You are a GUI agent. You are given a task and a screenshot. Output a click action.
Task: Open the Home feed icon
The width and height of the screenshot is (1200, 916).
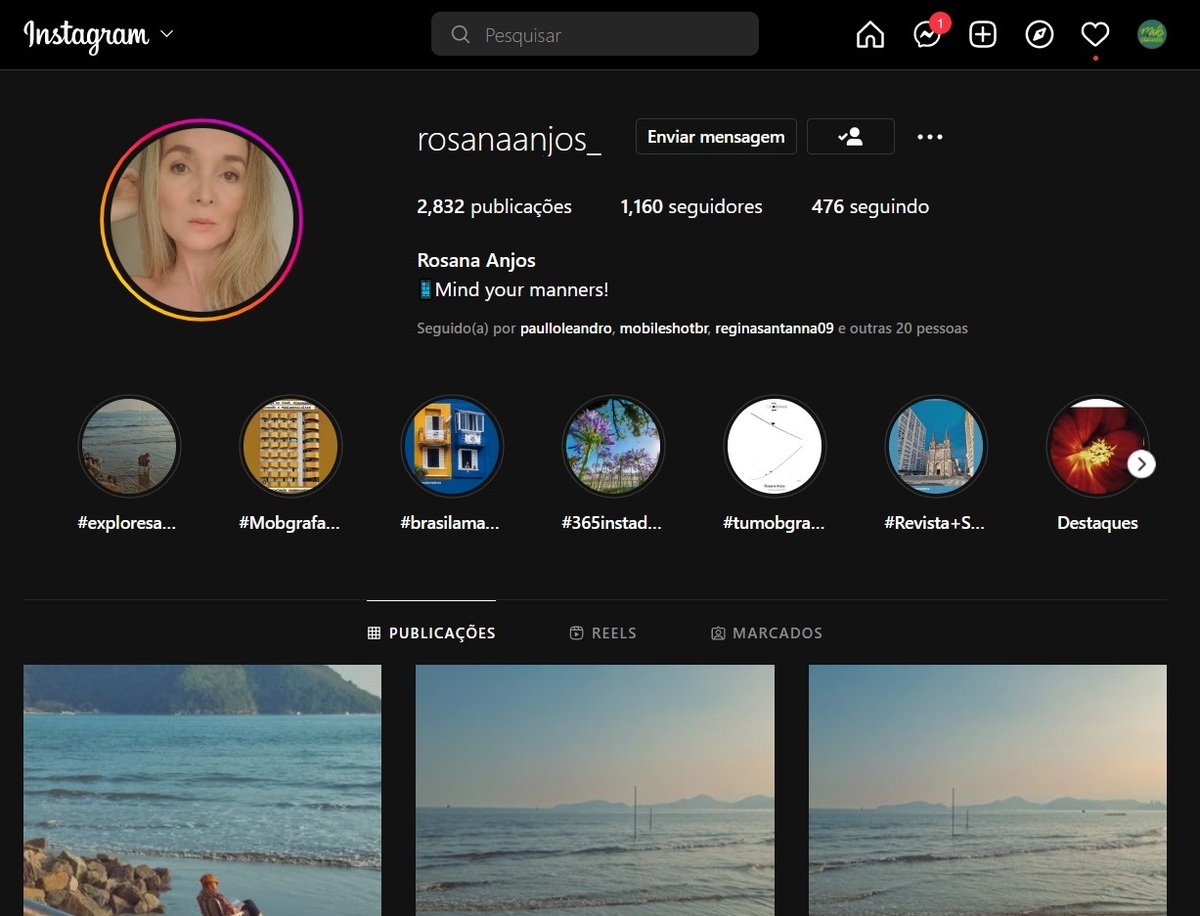click(869, 34)
